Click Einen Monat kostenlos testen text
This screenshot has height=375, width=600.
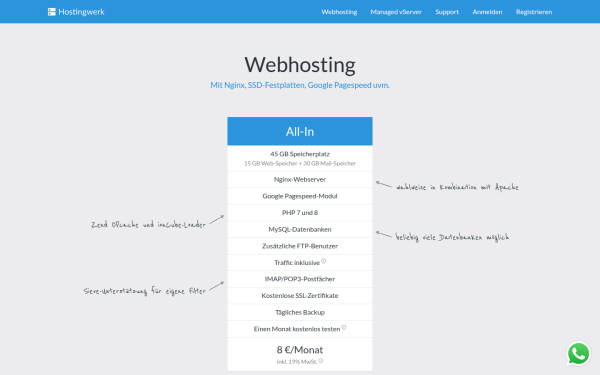click(x=297, y=329)
